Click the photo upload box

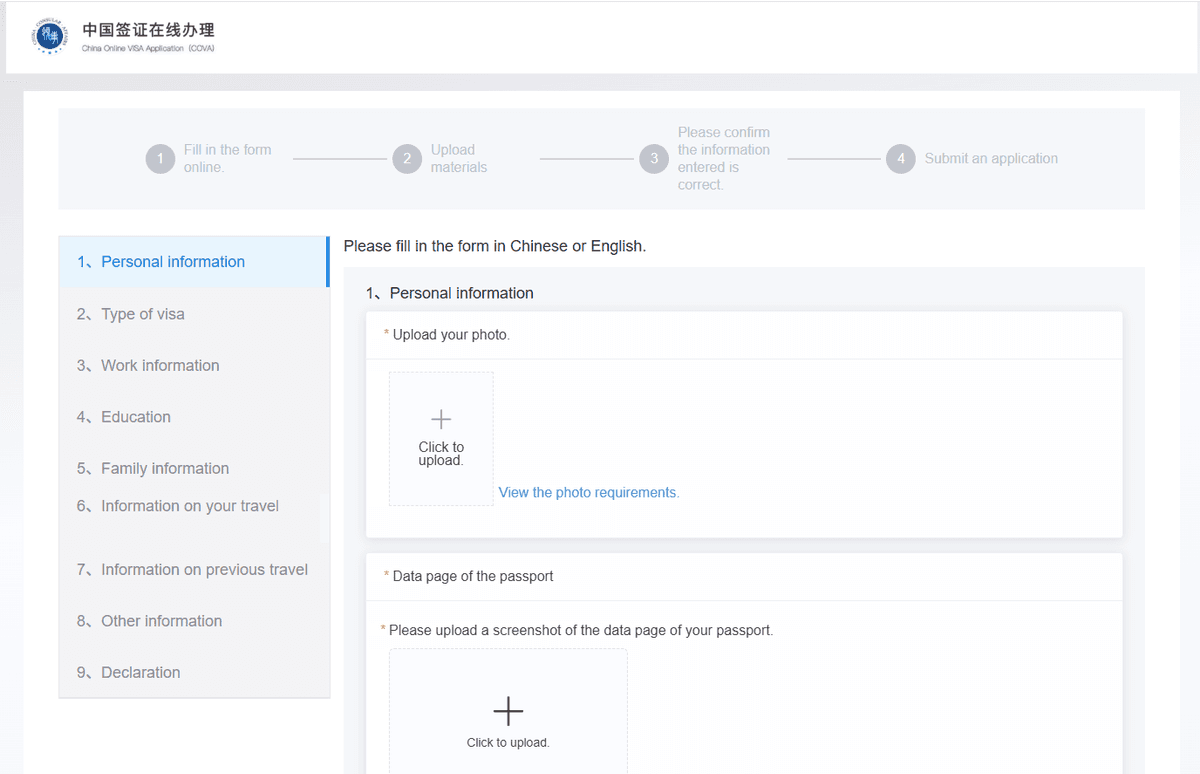441,439
